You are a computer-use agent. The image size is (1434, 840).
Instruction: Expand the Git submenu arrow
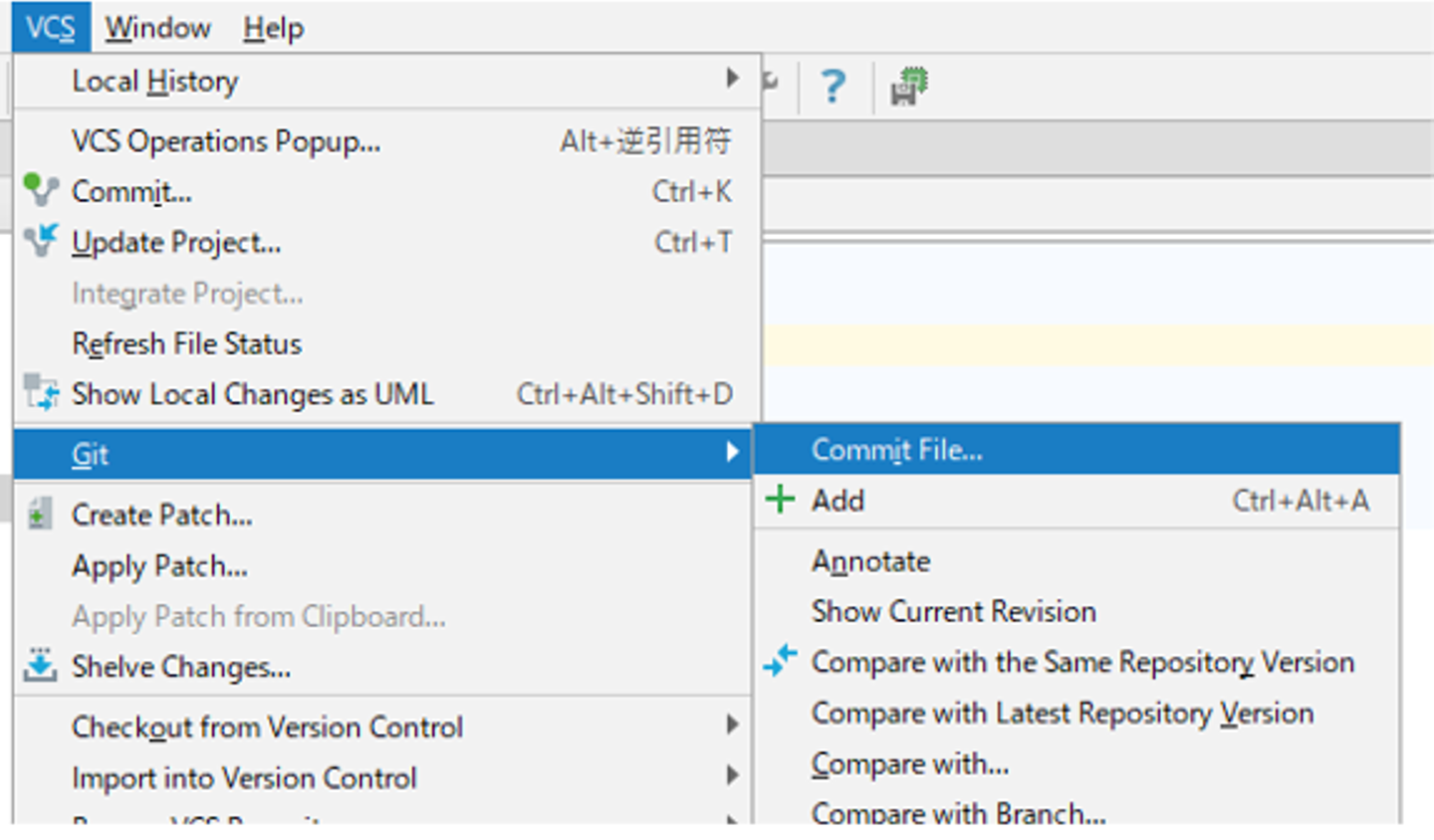(x=732, y=452)
